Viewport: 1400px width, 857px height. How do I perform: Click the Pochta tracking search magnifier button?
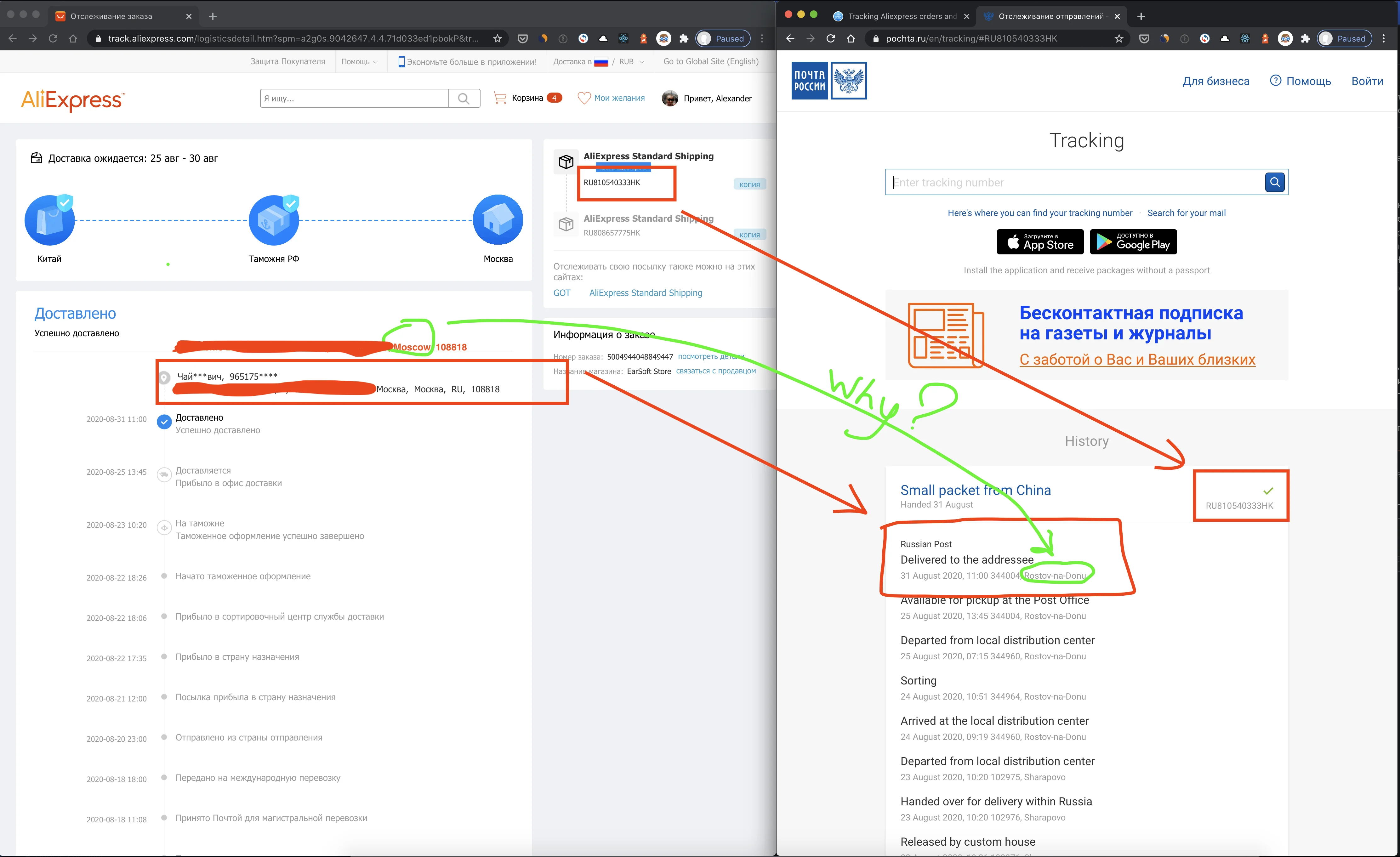1274,182
